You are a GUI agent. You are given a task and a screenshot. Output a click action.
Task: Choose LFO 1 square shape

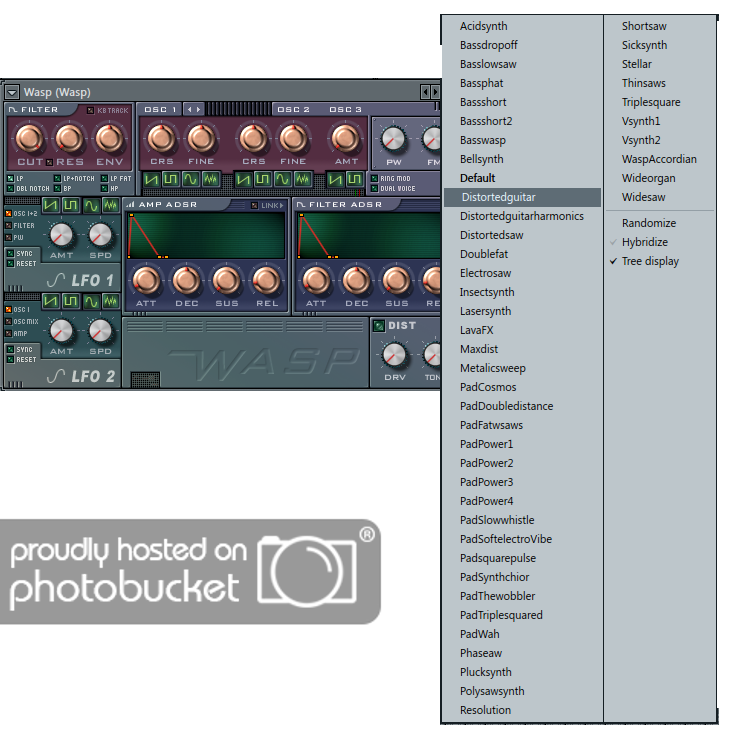point(70,205)
